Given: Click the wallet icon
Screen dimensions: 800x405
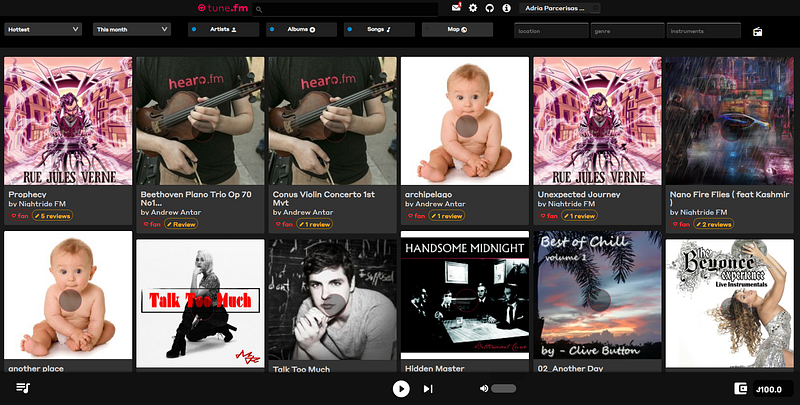Looking at the screenshot, I should click(740, 389).
